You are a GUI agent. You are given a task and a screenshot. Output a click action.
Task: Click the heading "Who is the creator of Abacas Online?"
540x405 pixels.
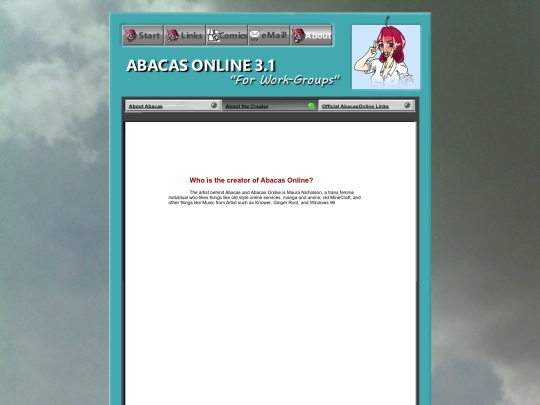251,180
